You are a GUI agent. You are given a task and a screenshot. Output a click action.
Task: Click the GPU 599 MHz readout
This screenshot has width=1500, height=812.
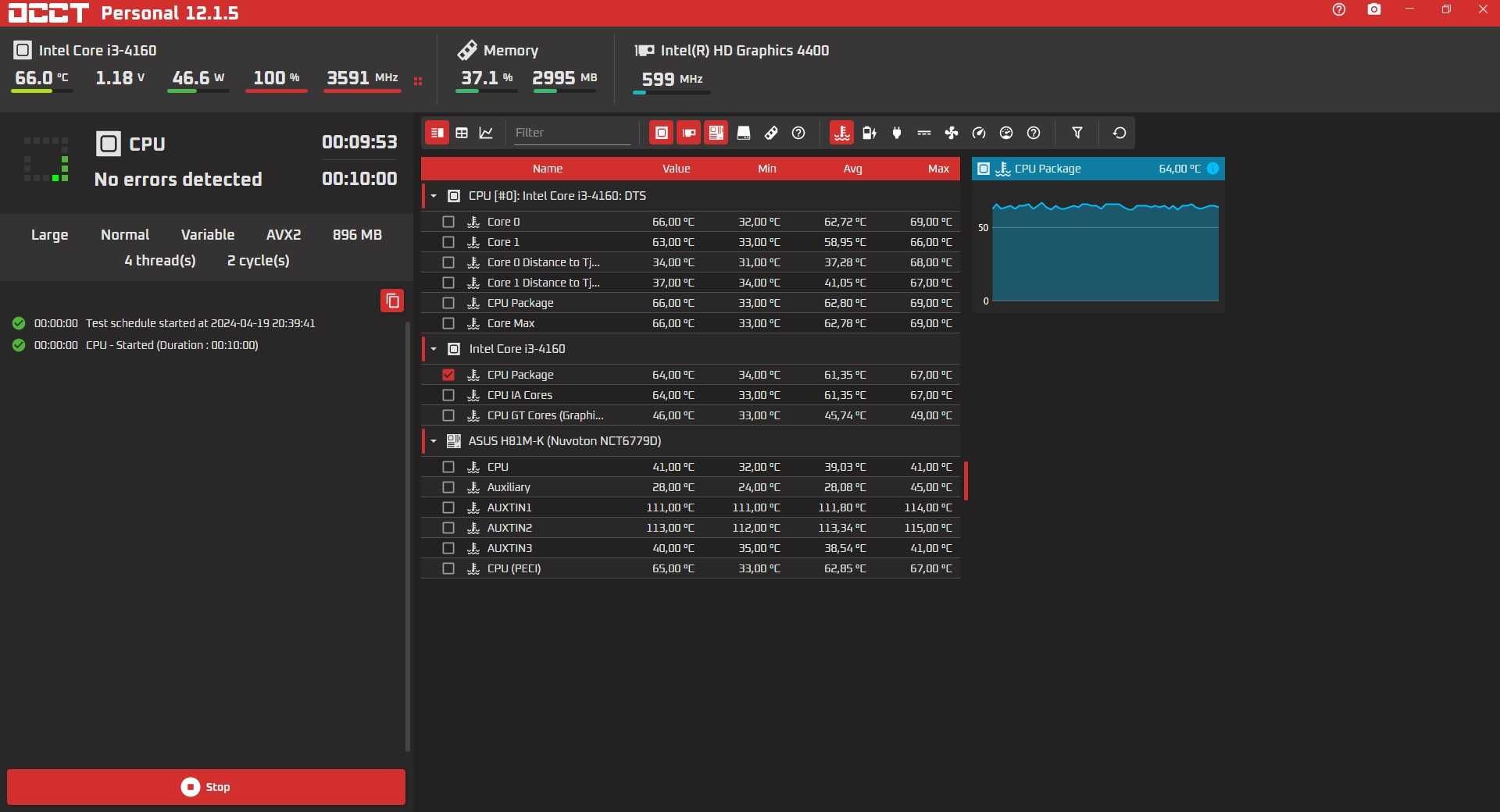[x=672, y=79]
